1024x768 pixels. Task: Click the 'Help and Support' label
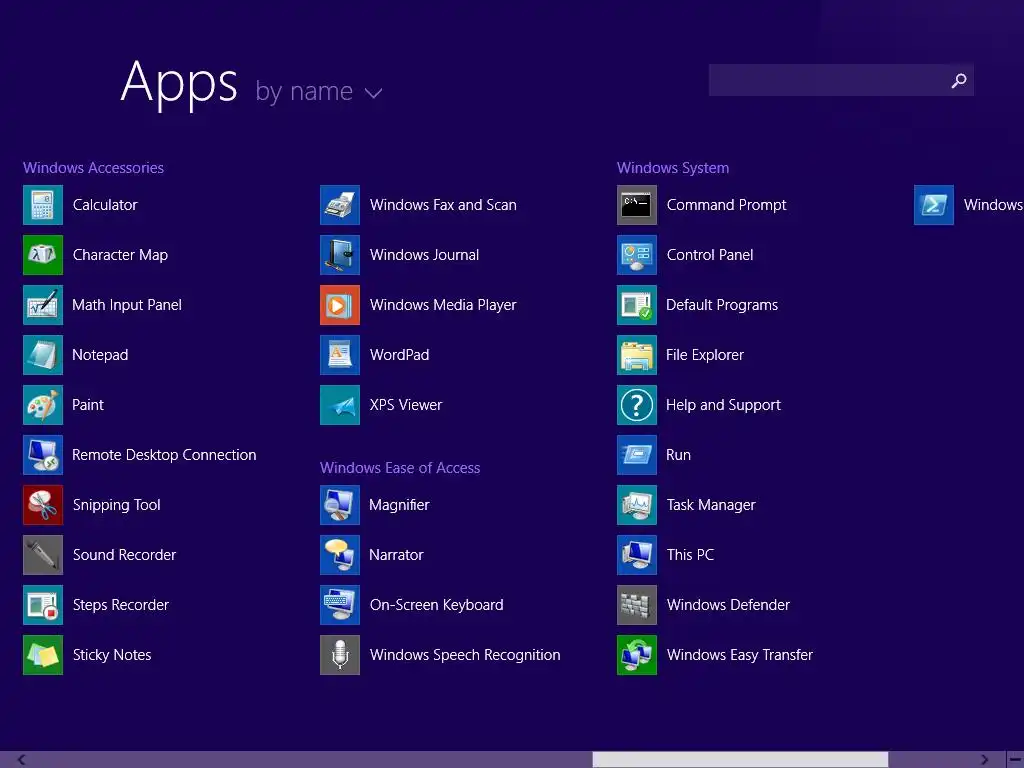[723, 405]
